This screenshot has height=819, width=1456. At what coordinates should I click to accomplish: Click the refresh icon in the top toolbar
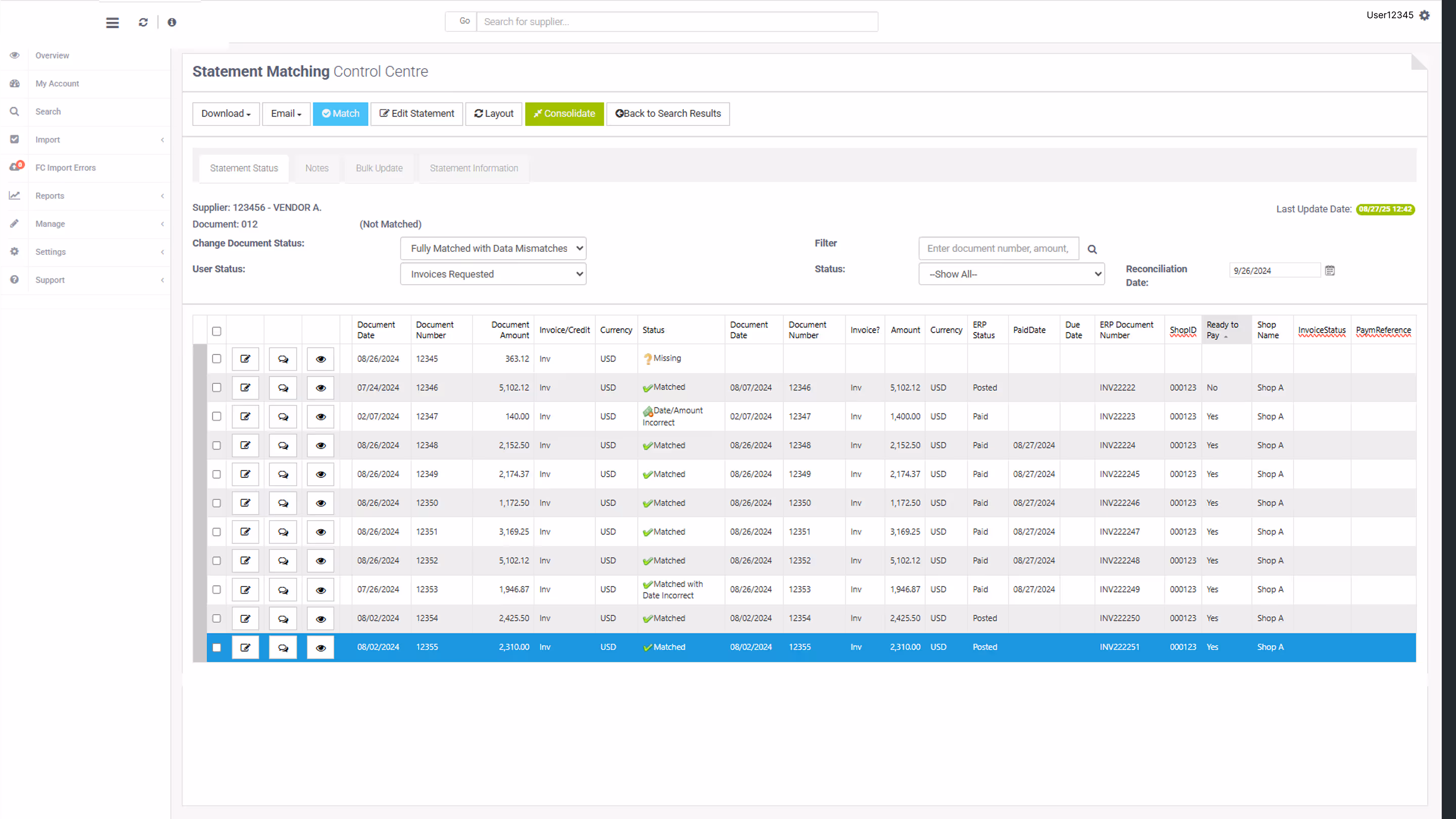coord(143,22)
